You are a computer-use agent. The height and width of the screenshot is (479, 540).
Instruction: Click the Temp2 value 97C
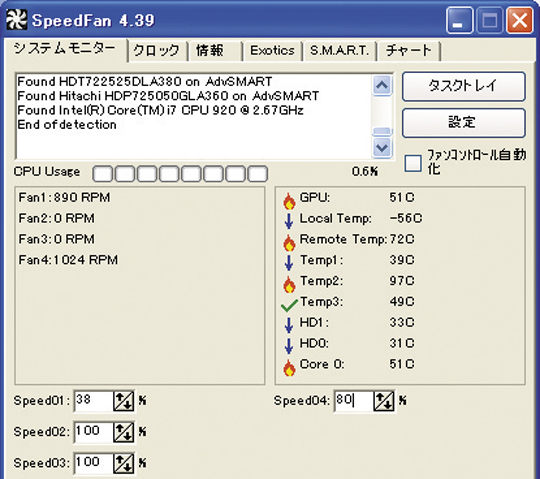[402, 281]
